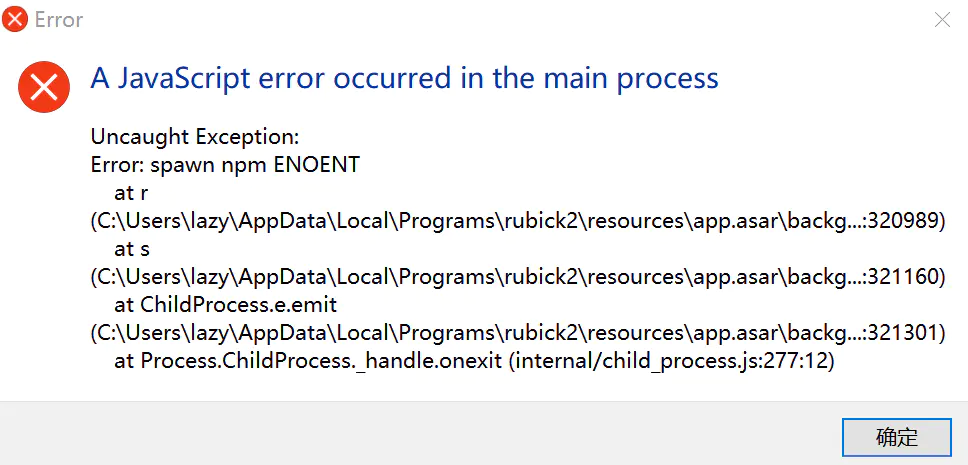Click the "Error" window title text

tap(59, 20)
